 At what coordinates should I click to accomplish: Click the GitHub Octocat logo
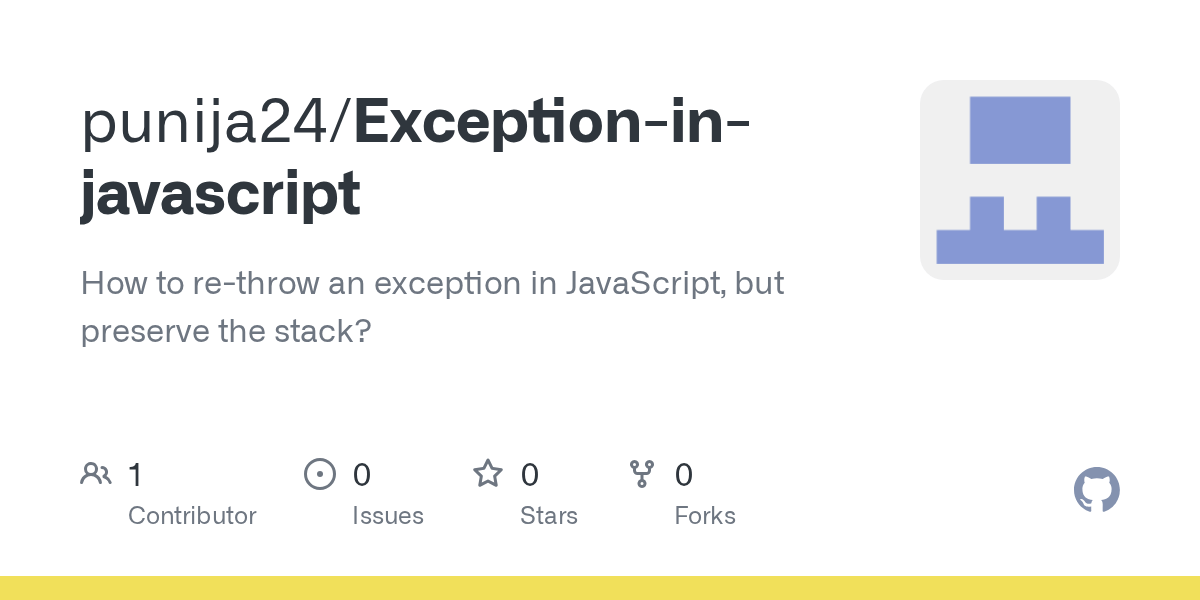(1096, 490)
